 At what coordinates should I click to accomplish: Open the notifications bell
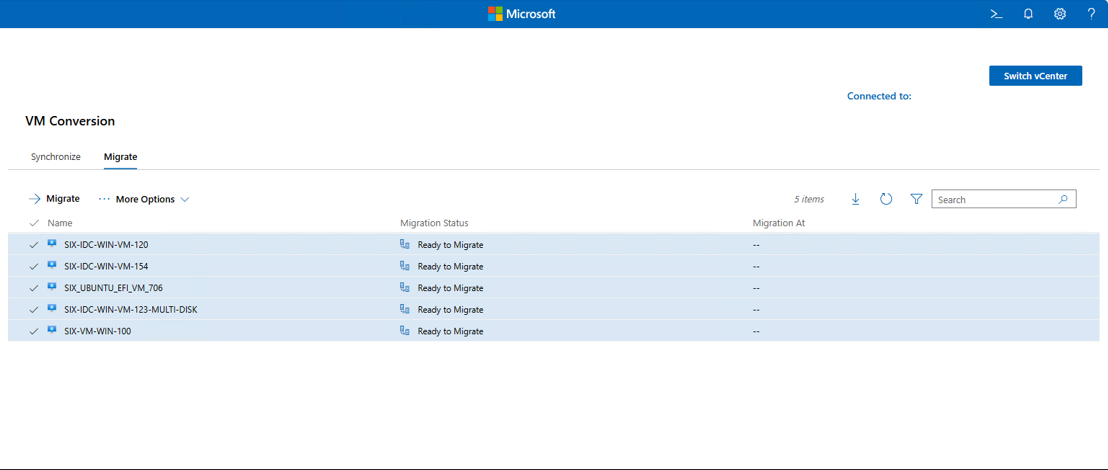click(1028, 14)
